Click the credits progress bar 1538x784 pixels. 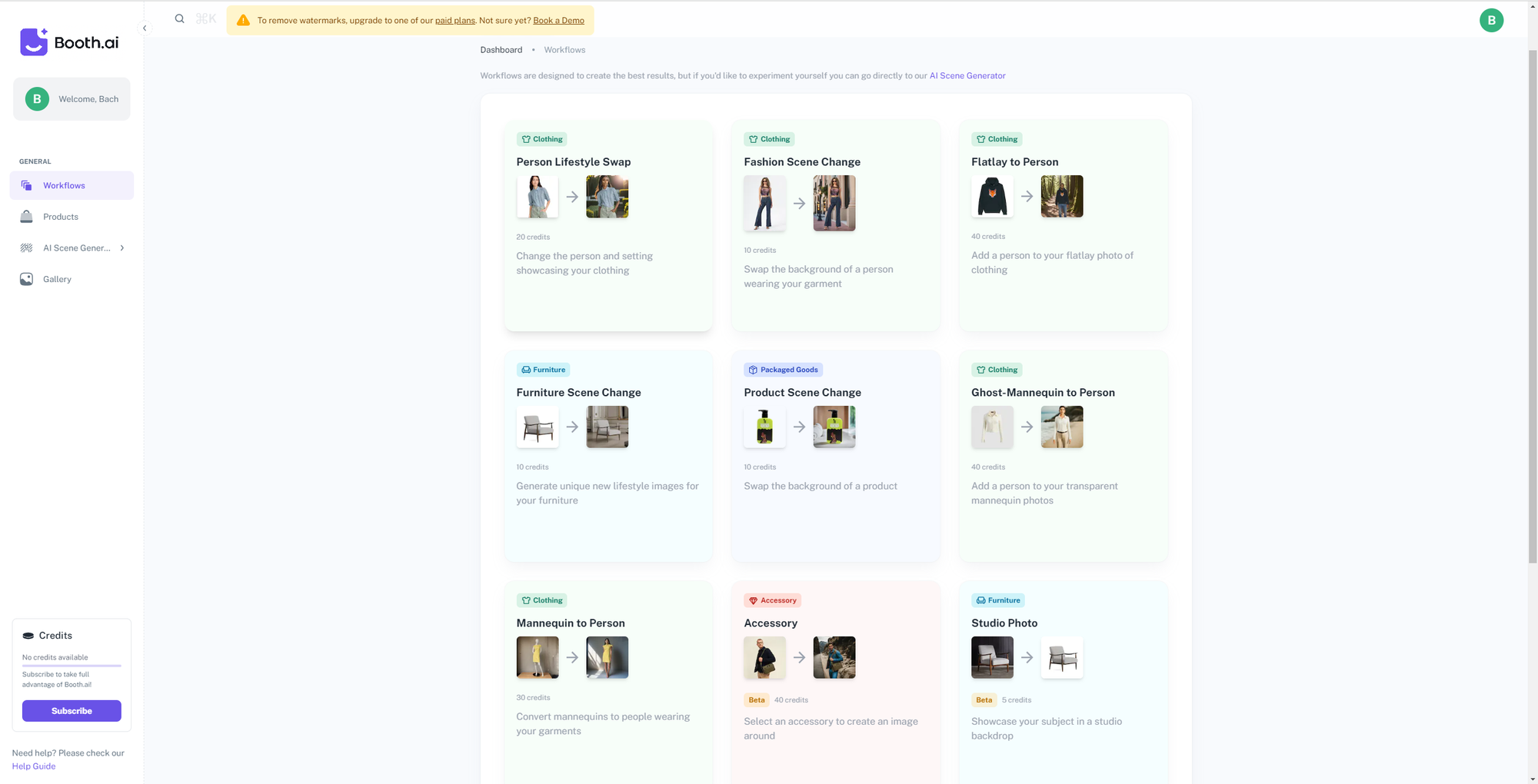point(72,666)
